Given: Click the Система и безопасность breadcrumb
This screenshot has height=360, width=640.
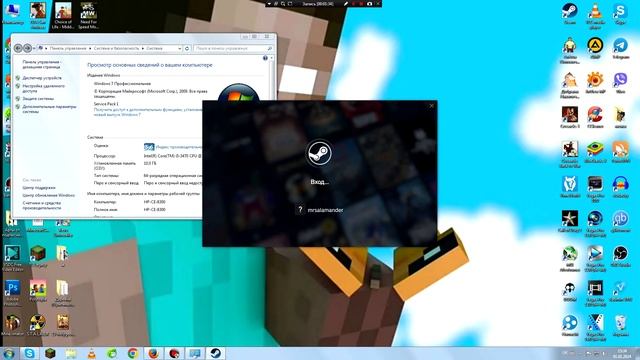Looking at the screenshot, I should [x=117, y=48].
